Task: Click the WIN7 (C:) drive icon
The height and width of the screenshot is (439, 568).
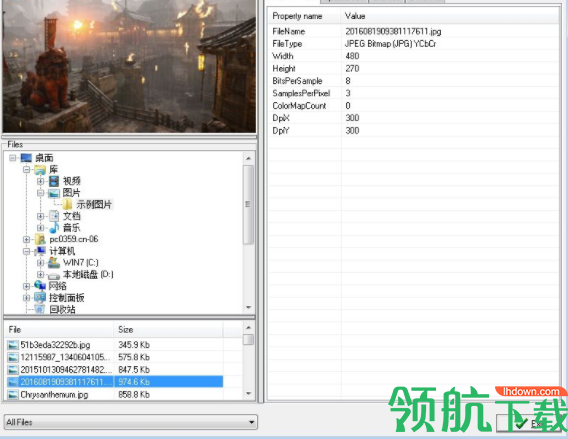Action: click(54, 263)
